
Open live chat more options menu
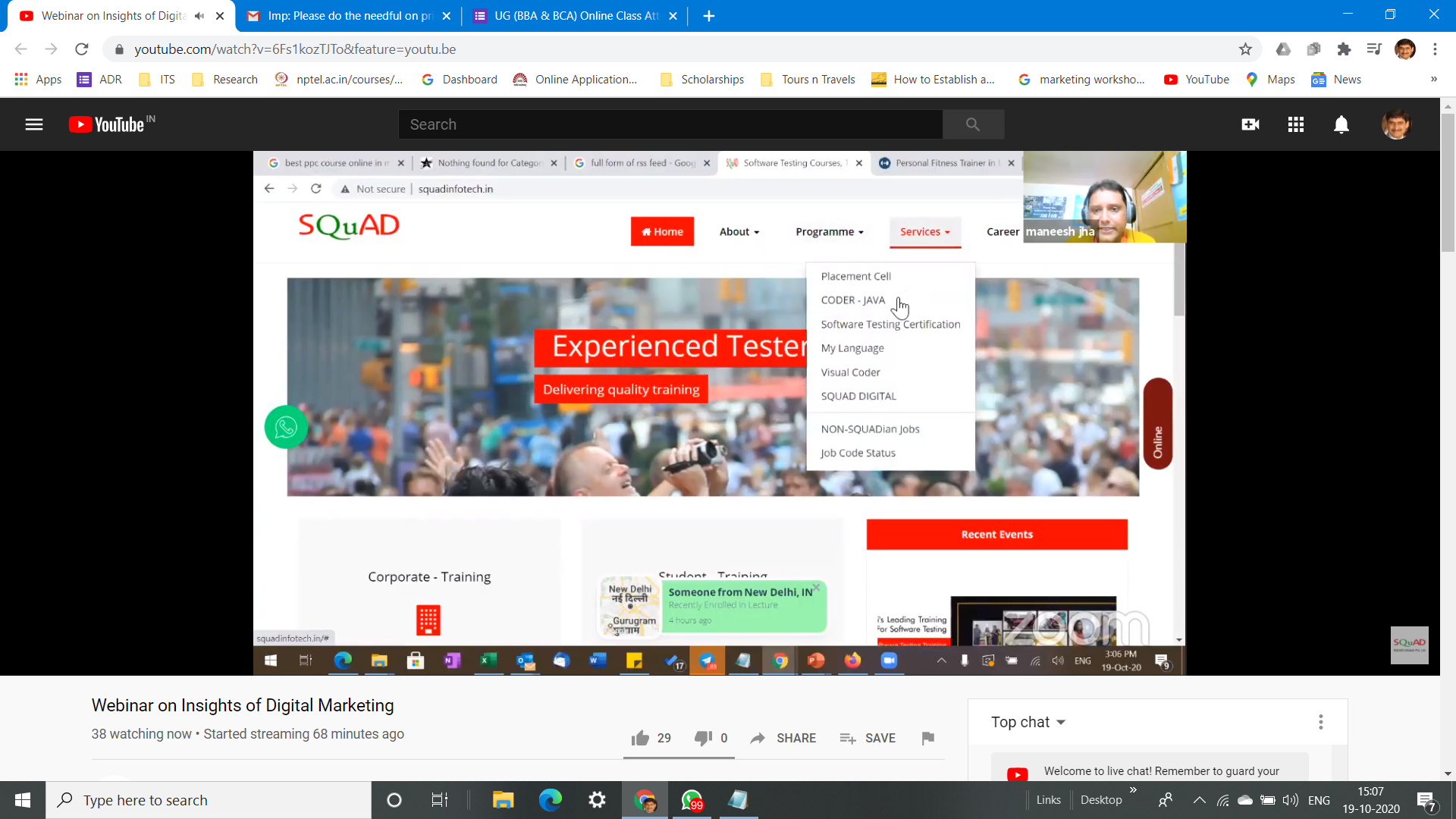click(x=1321, y=722)
